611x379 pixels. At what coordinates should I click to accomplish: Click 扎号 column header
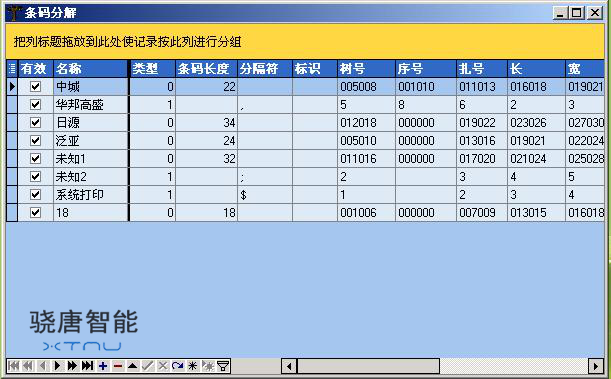click(482, 69)
